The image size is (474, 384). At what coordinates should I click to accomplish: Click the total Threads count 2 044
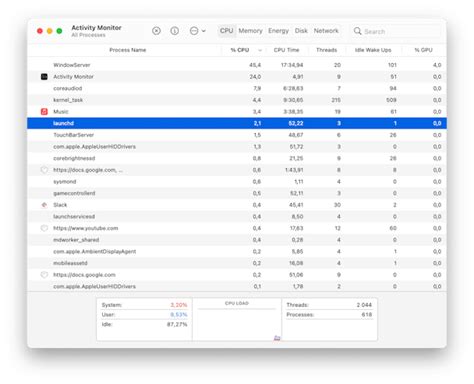click(x=364, y=305)
